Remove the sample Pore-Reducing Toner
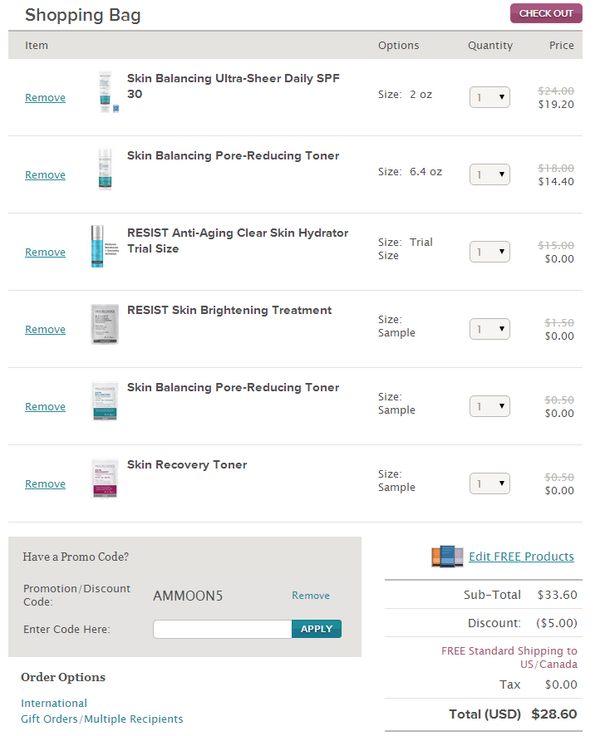Screen dimensions: 600x736 click(x=45, y=406)
